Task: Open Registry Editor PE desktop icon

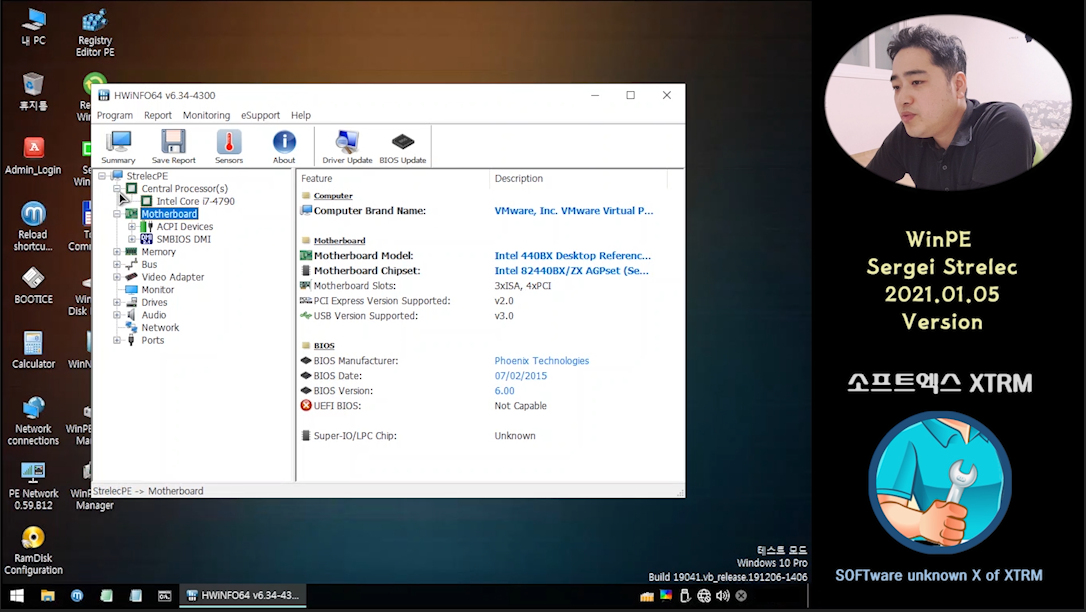Action: tap(95, 33)
